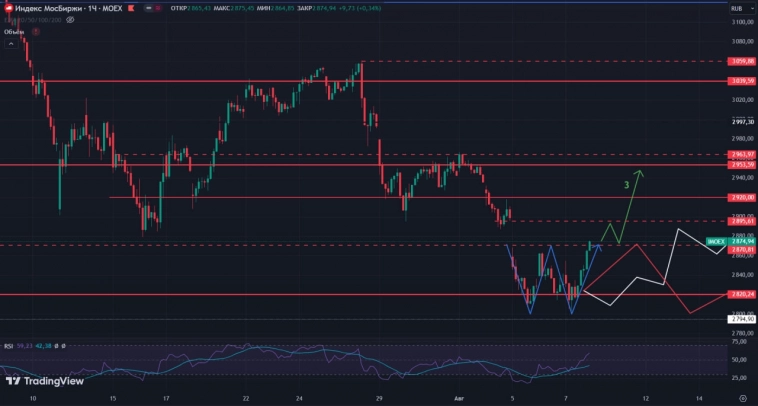Click the 2870,81 dashed level price label
Viewport: 758px width, 406px height.
(743, 249)
